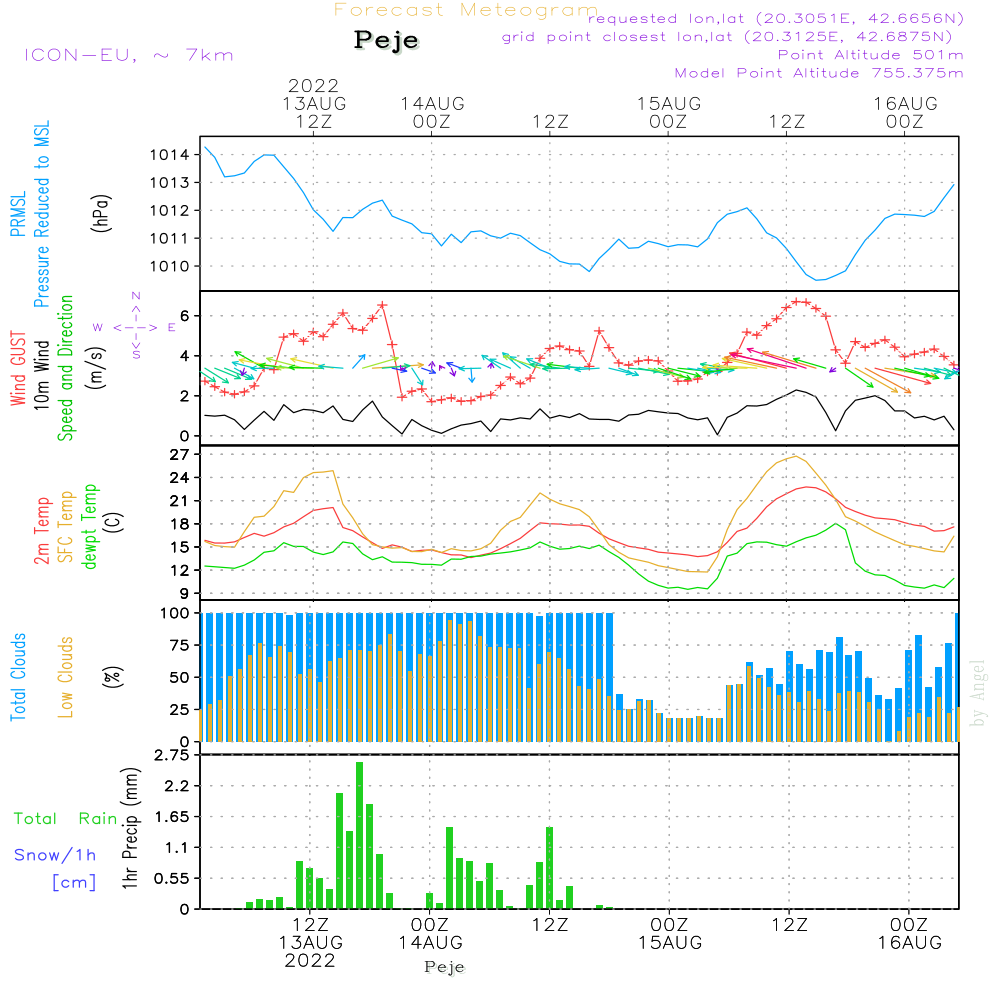Select the "(m/s)" unit label
Screen dimensions: 1000x1000
[x=96, y=368]
